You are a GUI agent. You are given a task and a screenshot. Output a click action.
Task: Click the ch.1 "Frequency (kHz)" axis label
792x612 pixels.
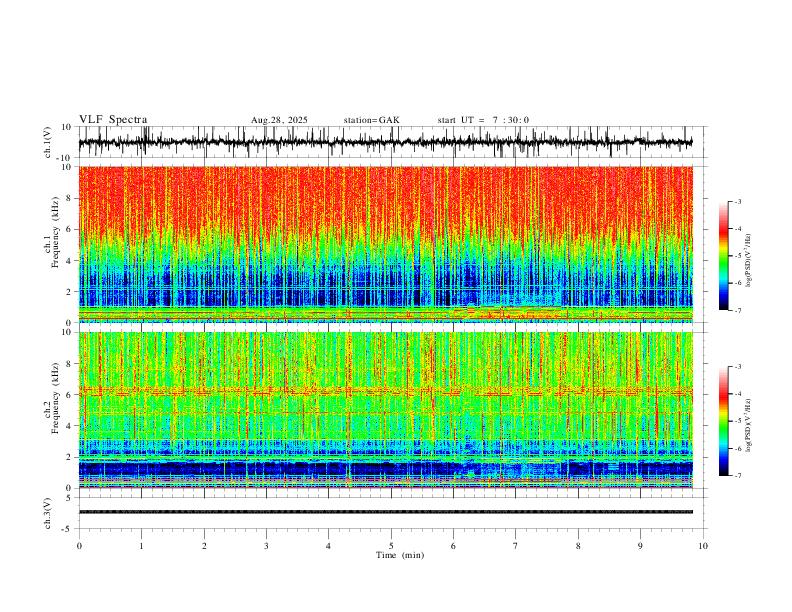[x=56, y=232]
